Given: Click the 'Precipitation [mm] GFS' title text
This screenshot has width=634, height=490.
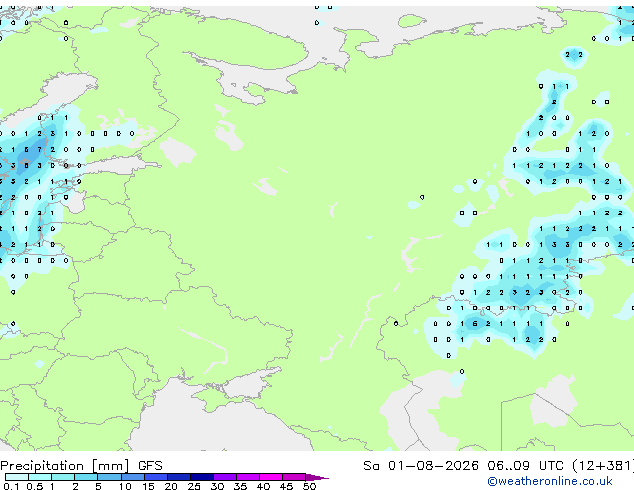Looking at the screenshot, I should [x=81, y=466].
